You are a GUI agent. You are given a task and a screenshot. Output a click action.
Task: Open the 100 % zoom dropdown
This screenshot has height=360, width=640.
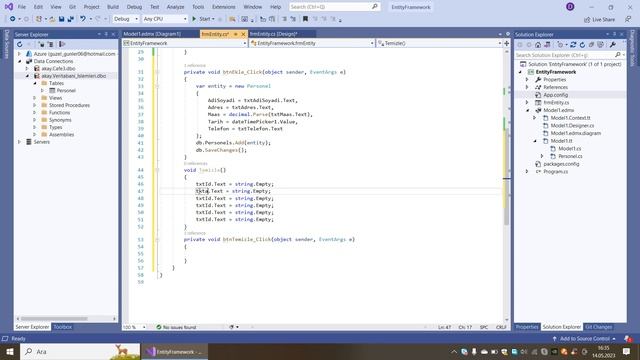[x=134, y=327]
